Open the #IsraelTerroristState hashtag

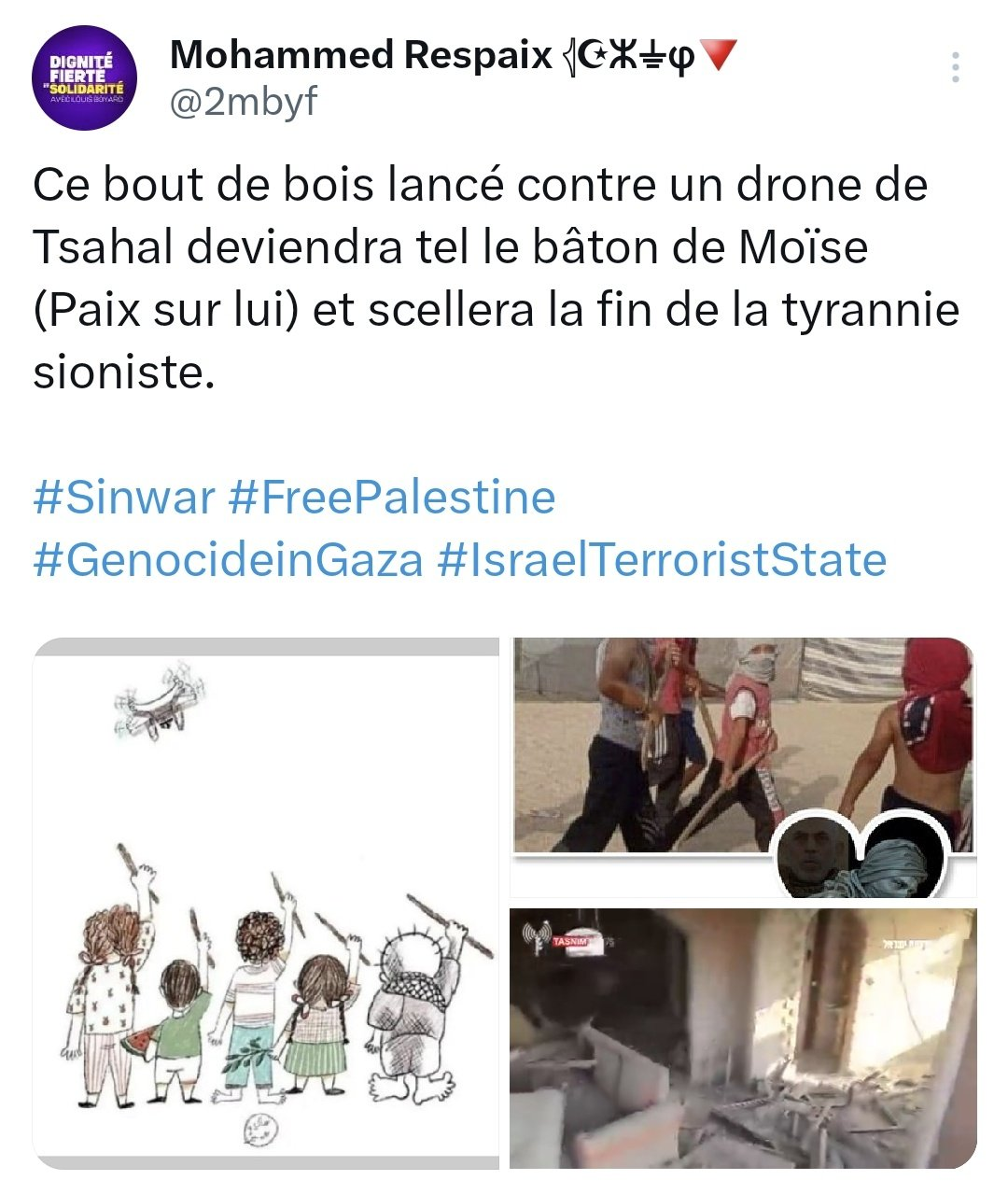point(662,559)
